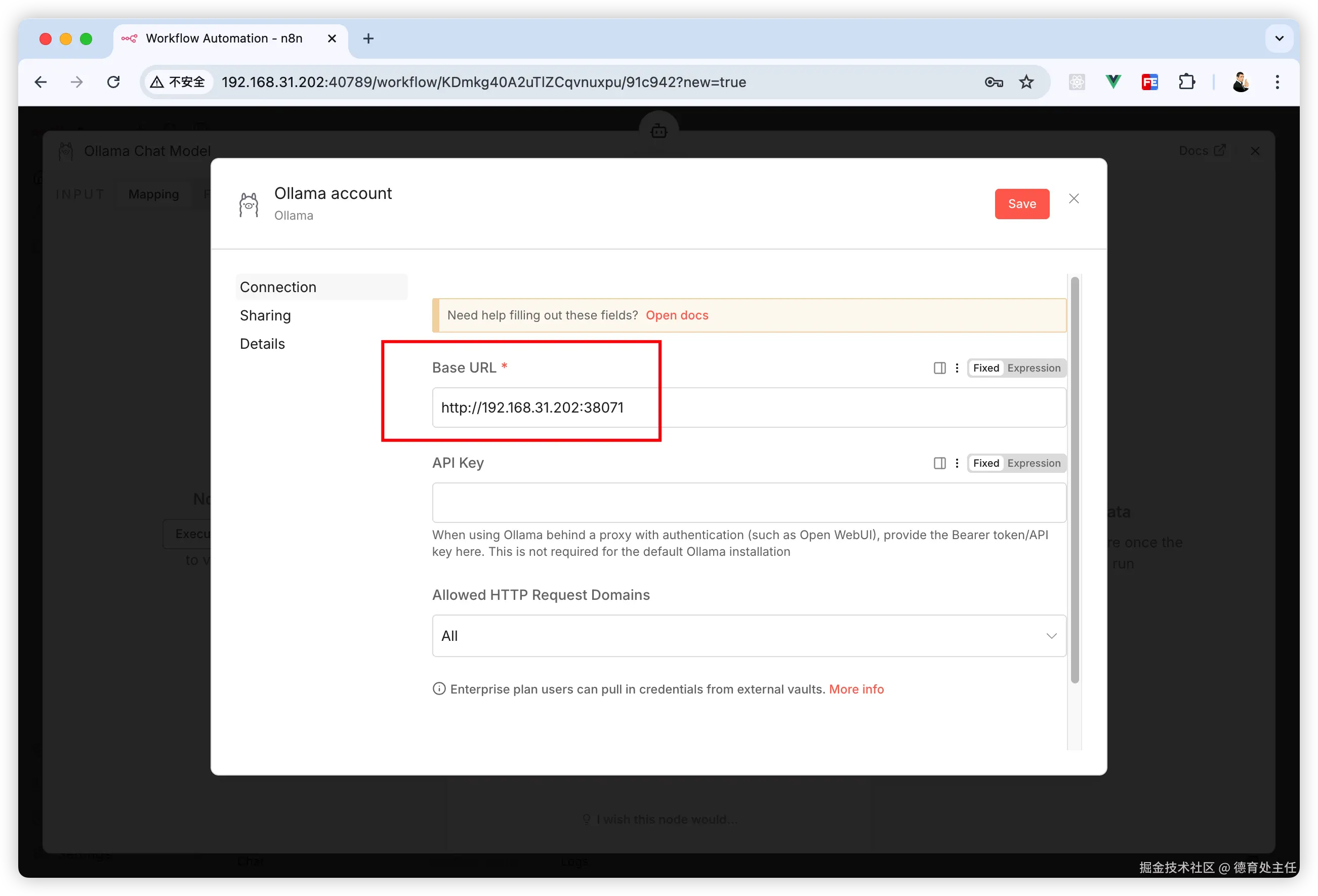Open the Details tab
1318x896 pixels.
(262, 344)
